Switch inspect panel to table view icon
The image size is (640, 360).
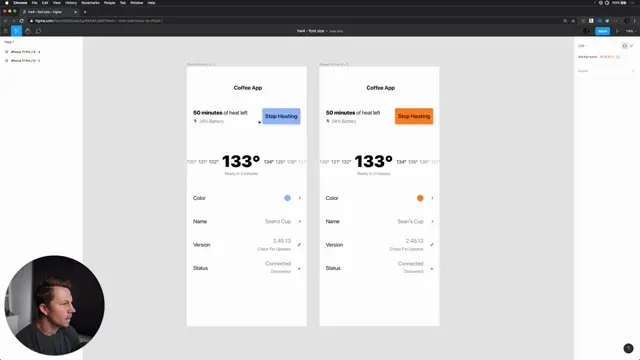click(x=631, y=46)
